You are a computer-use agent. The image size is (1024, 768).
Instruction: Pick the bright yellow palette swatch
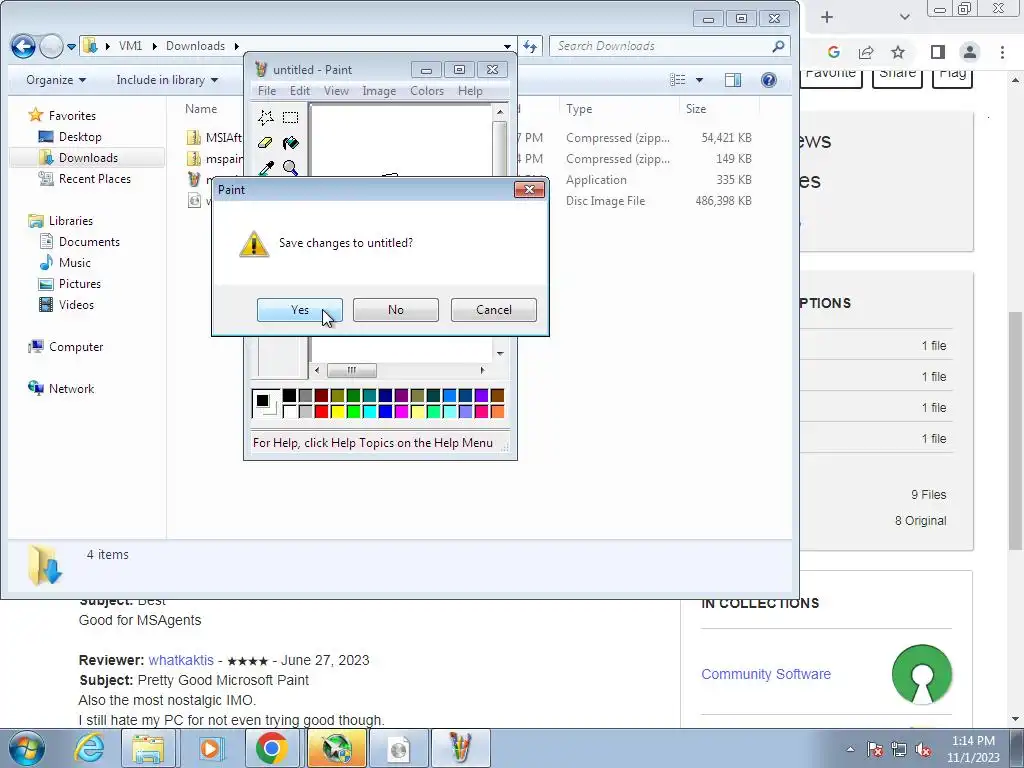[x=337, y=411]
